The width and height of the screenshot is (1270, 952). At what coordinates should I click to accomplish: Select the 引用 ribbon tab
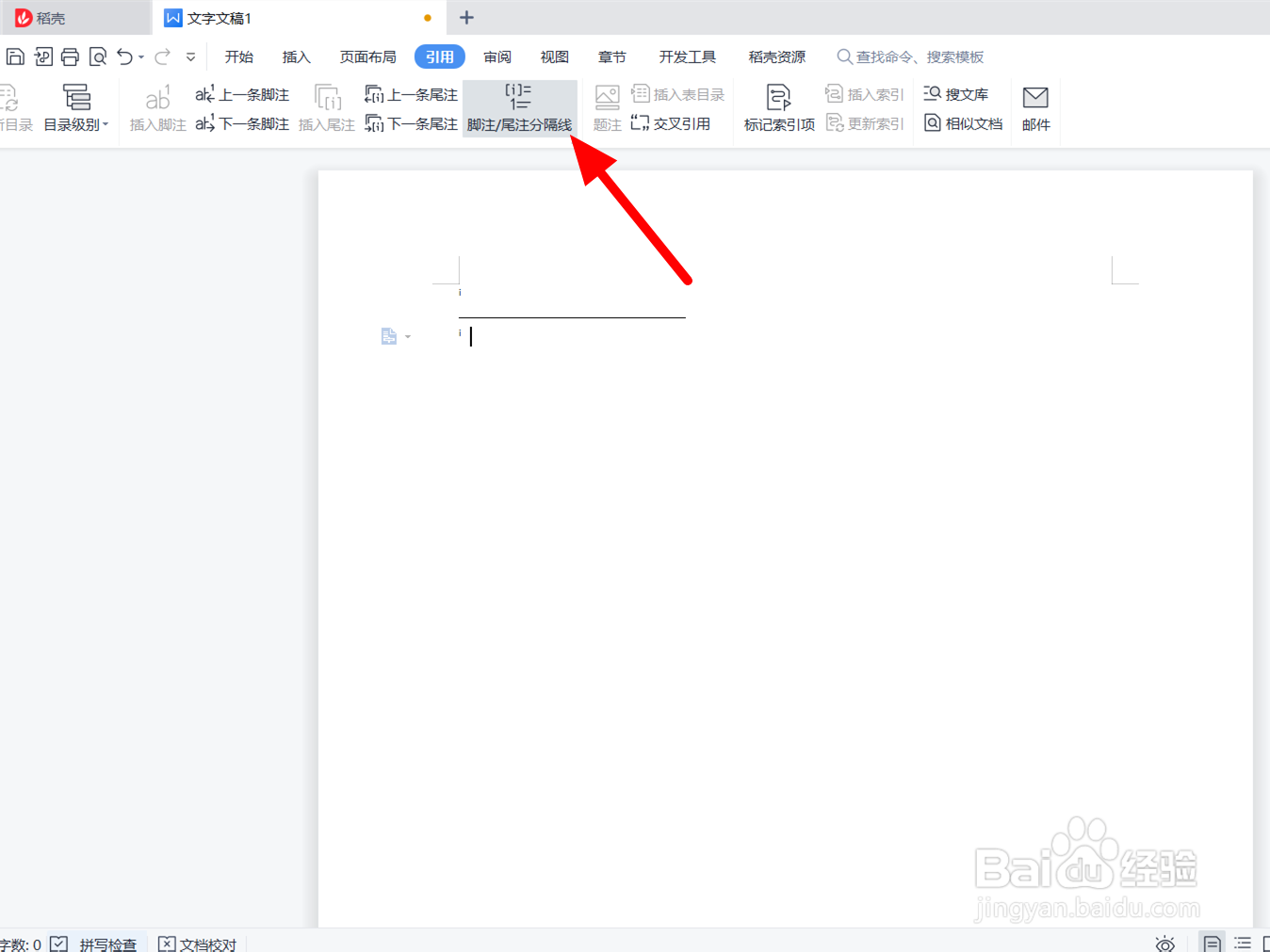pyautogui.click(x=440, y=56)
